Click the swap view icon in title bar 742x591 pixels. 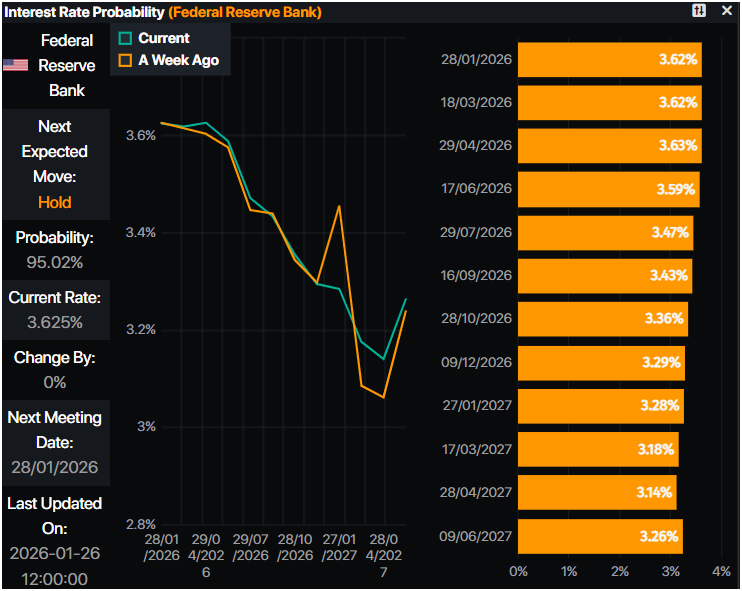pos(698,10)
